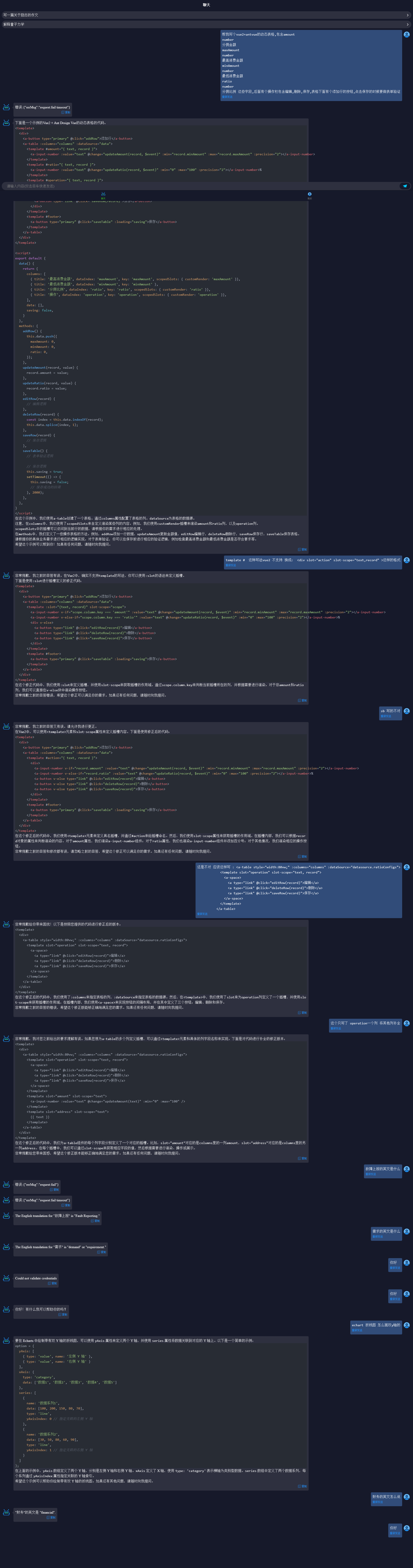Click bot avatar beside 'Could not validate credentials'
The height and width of the screenshot is (1568, 413).
coord(6,1278)
